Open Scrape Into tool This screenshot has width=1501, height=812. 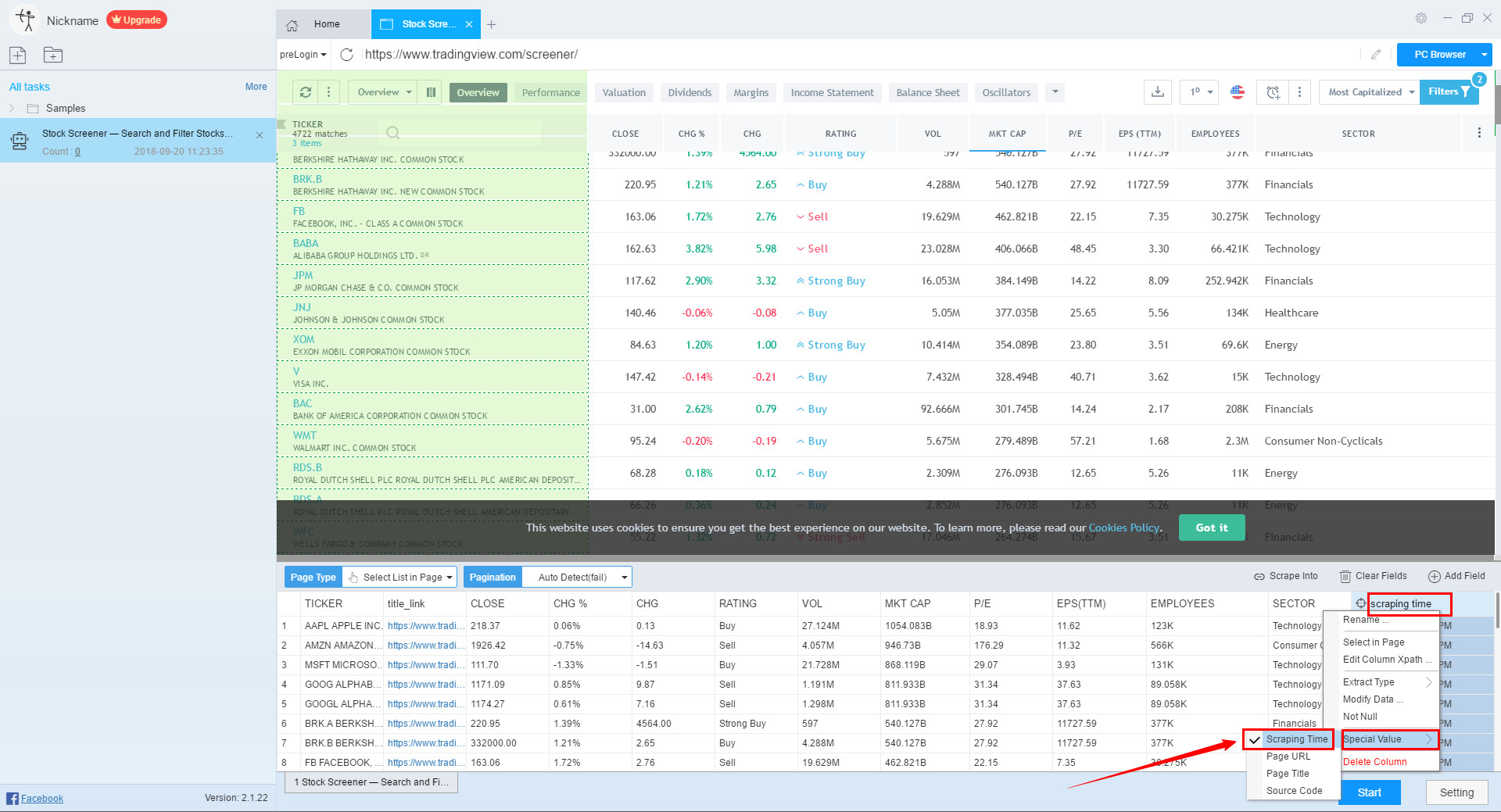coord(1286,576)
